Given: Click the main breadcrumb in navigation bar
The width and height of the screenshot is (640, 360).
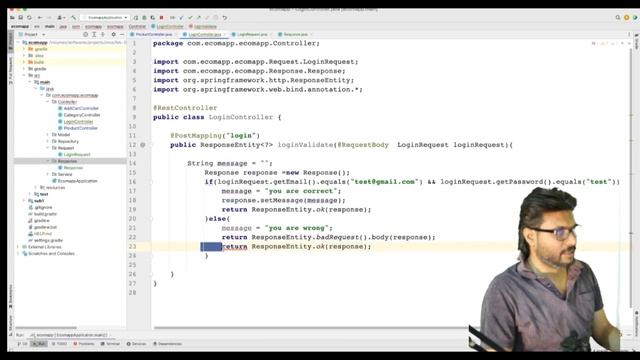Looking at the screenshot, I should click(x=49, y=27).
